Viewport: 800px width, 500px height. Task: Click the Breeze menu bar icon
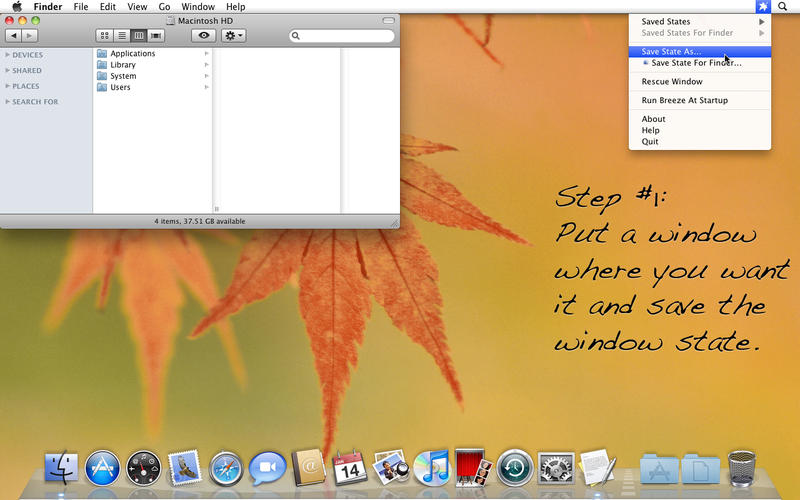click(763, 7)
